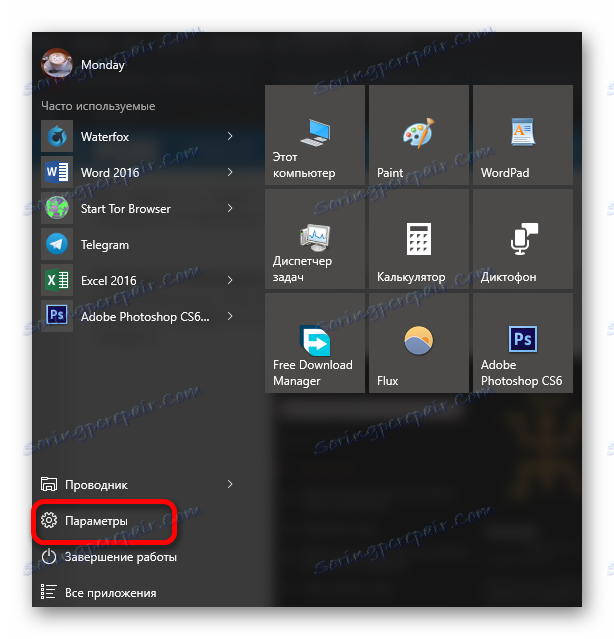The image size is (614, 639).
Task: Click the Параметры gear icon
Action: (49, 520)
